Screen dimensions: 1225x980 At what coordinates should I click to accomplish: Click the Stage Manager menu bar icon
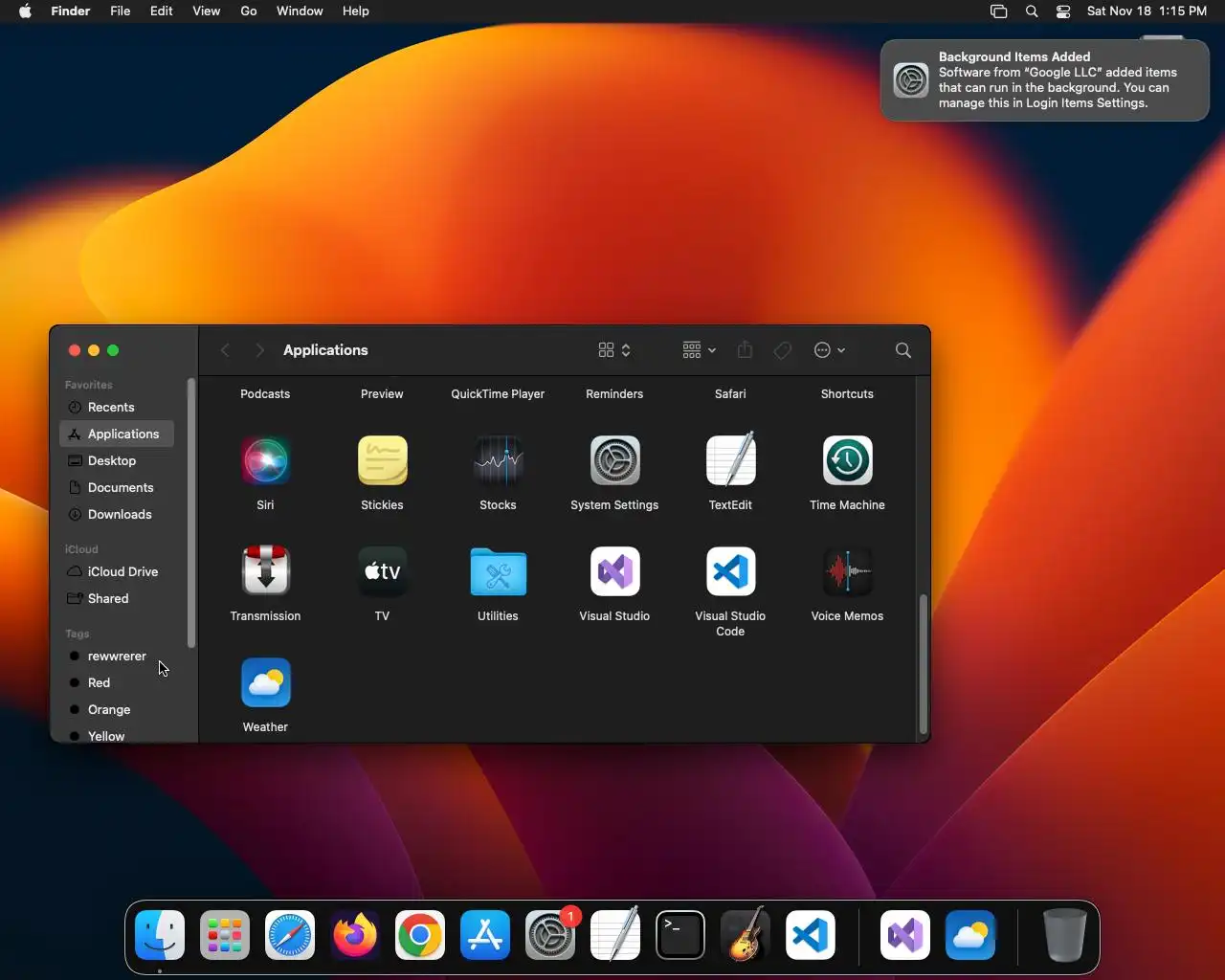pos(998,11)
